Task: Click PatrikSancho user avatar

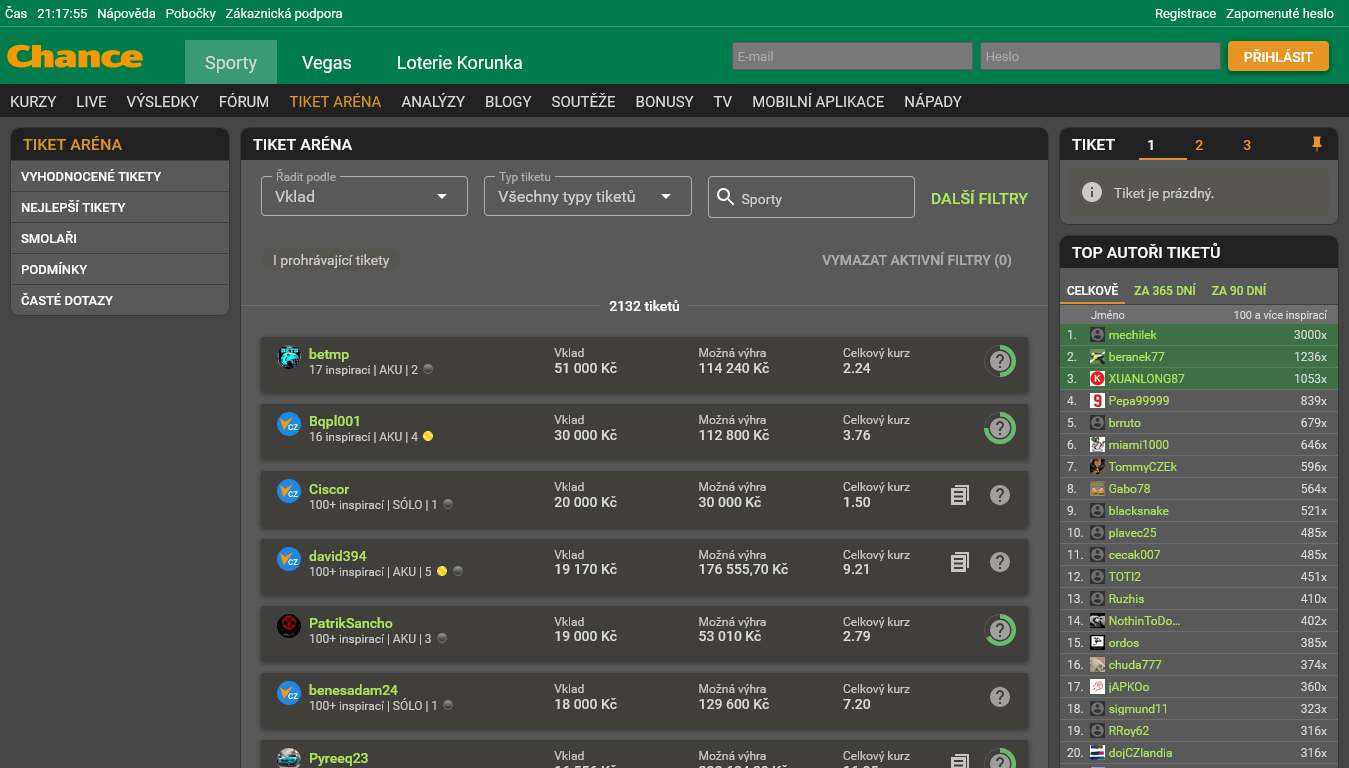Action: point(289,626)
